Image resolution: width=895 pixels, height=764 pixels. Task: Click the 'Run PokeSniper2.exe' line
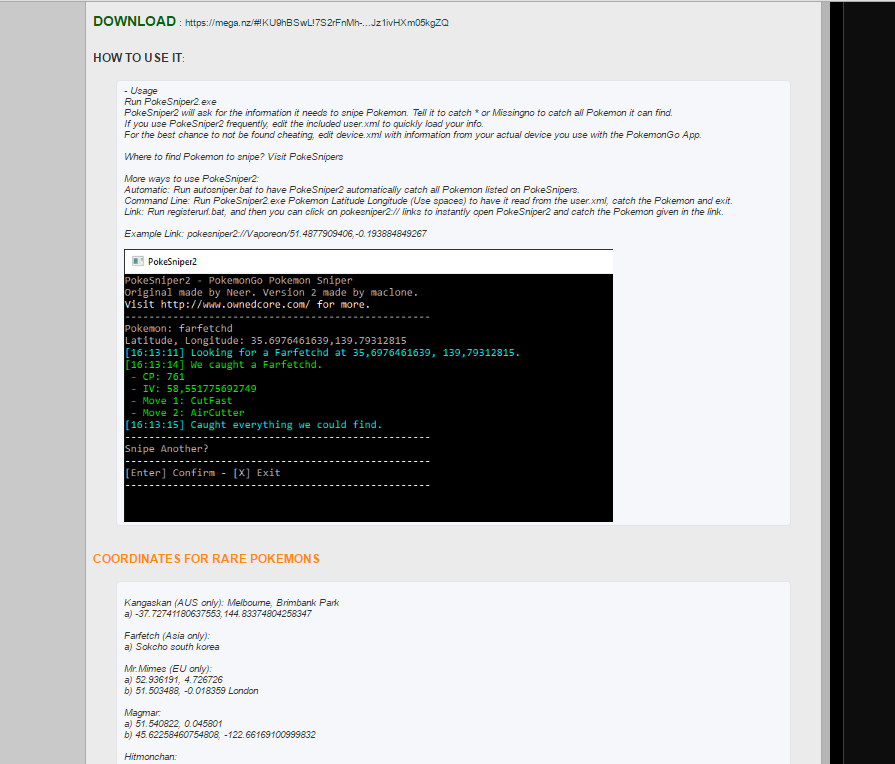(171, 102)
